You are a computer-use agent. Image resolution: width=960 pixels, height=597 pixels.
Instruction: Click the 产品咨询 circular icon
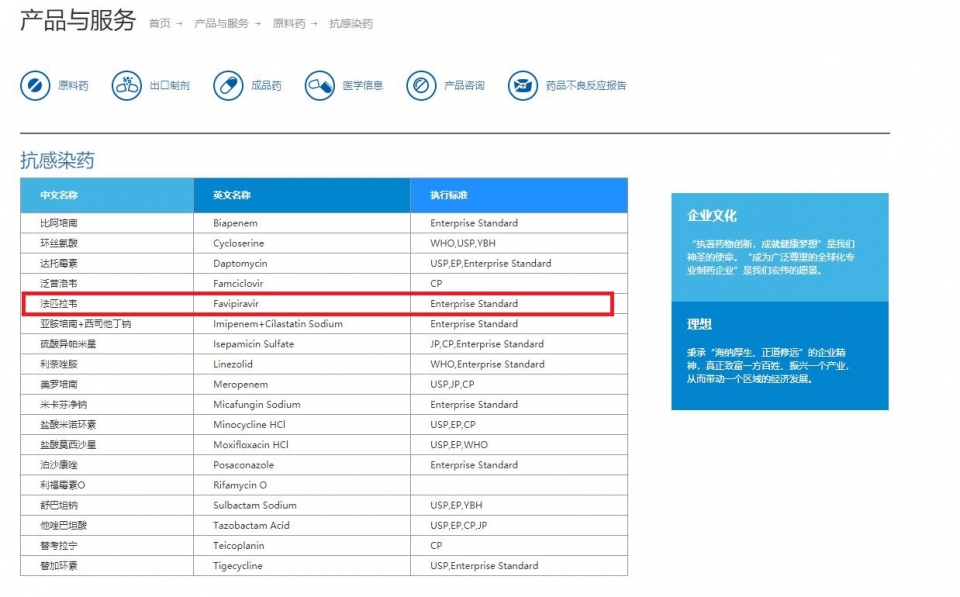[421, 85]
